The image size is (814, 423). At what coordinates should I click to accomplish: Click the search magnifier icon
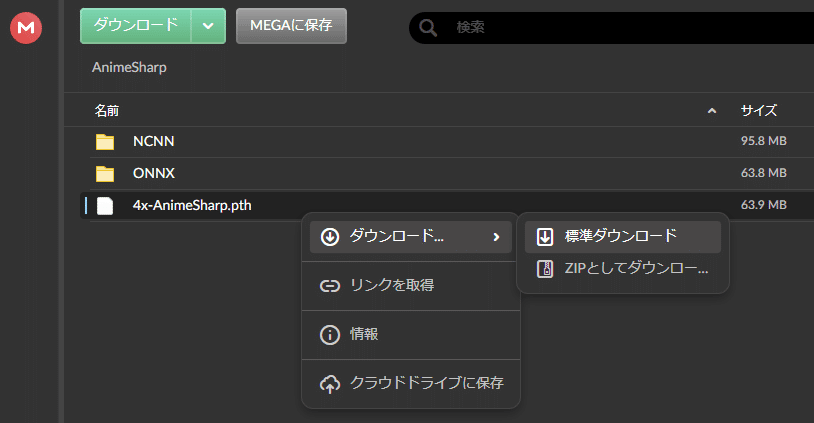pyautogui.click(x=428, y=28)
